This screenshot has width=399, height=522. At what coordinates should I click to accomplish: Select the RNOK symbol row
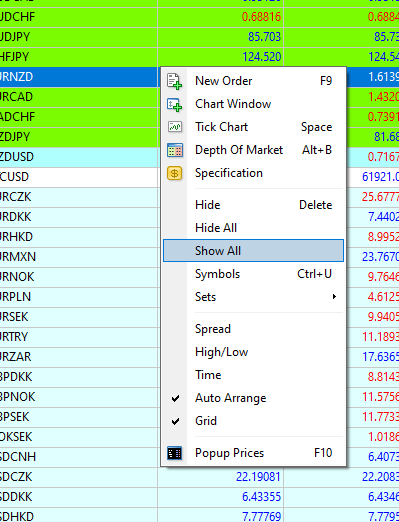point(80,277)
